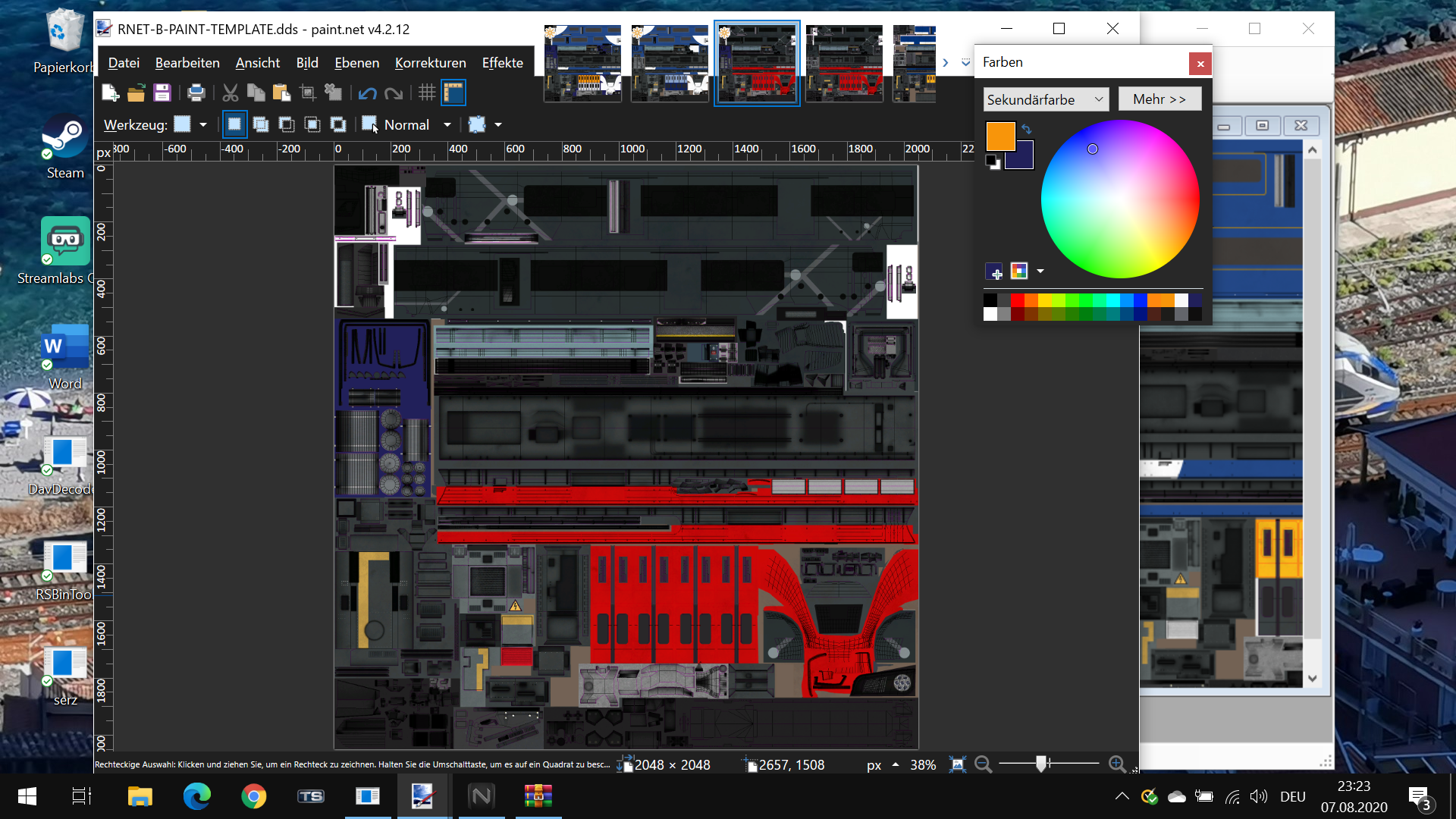Save the image with the floppy icon

point(162,93)
